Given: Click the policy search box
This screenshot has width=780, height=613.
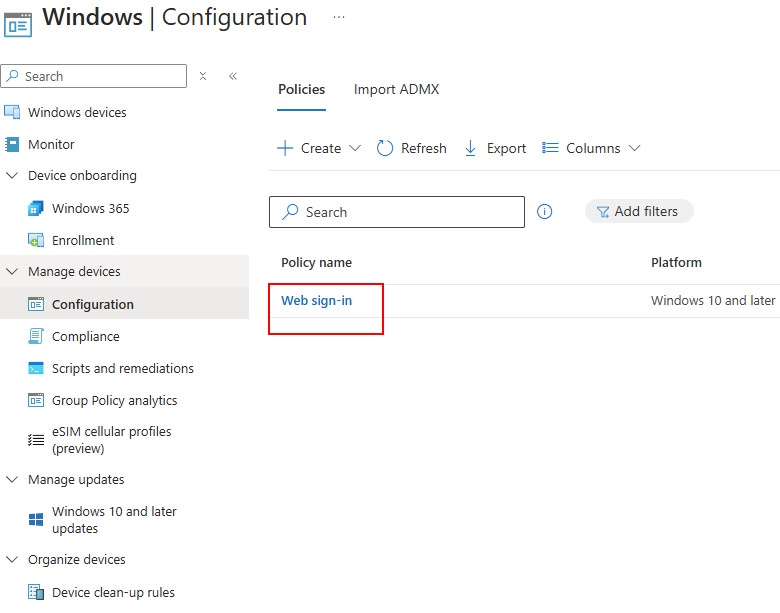Looking at the screenshot, I should point(397,212).
